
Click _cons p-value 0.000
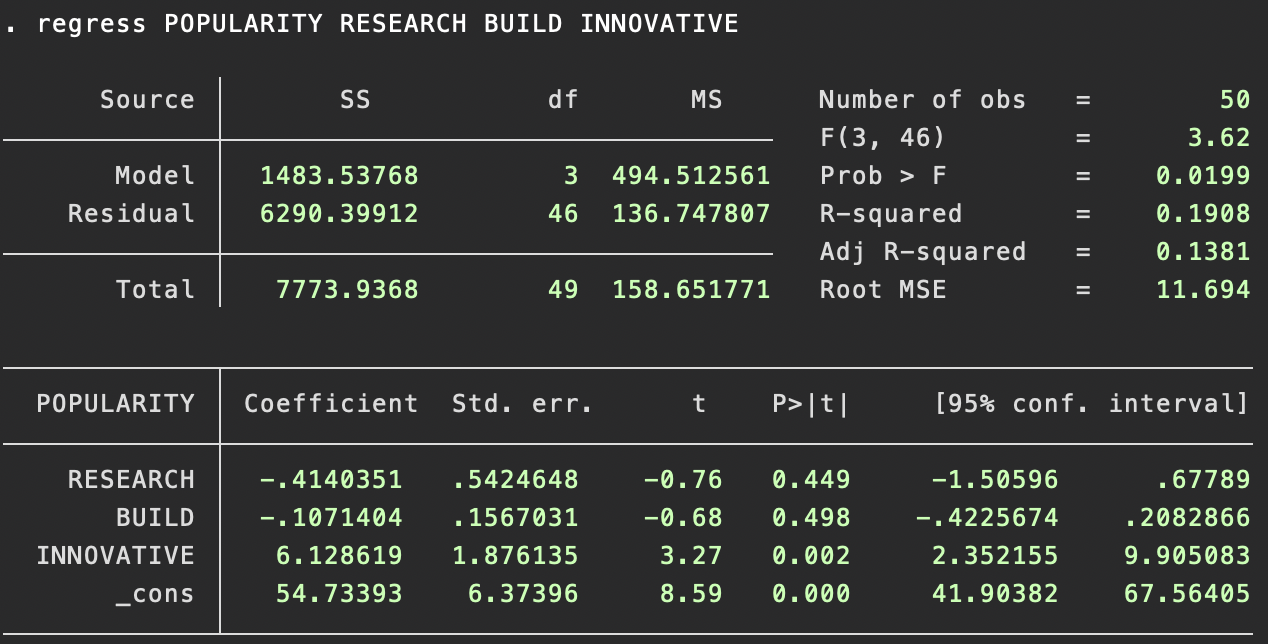(811, 594)
